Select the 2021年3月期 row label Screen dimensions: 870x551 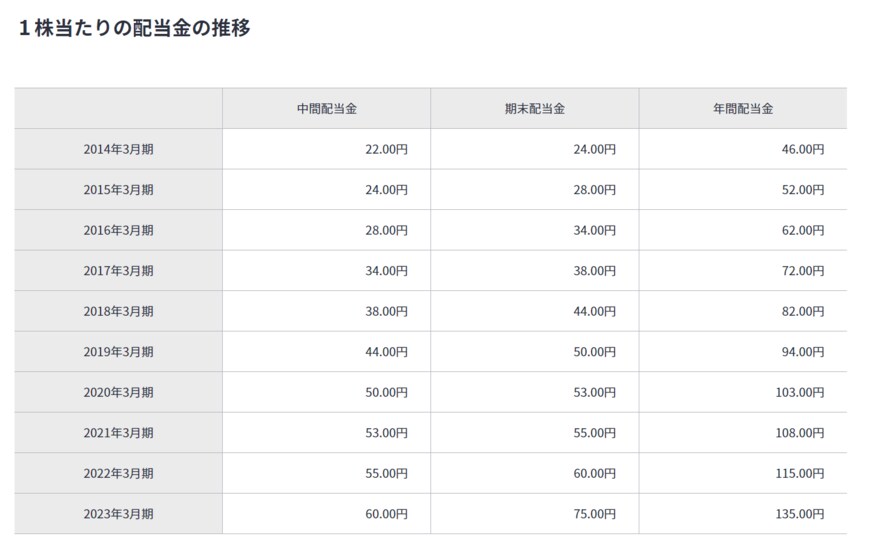point(118,433)
